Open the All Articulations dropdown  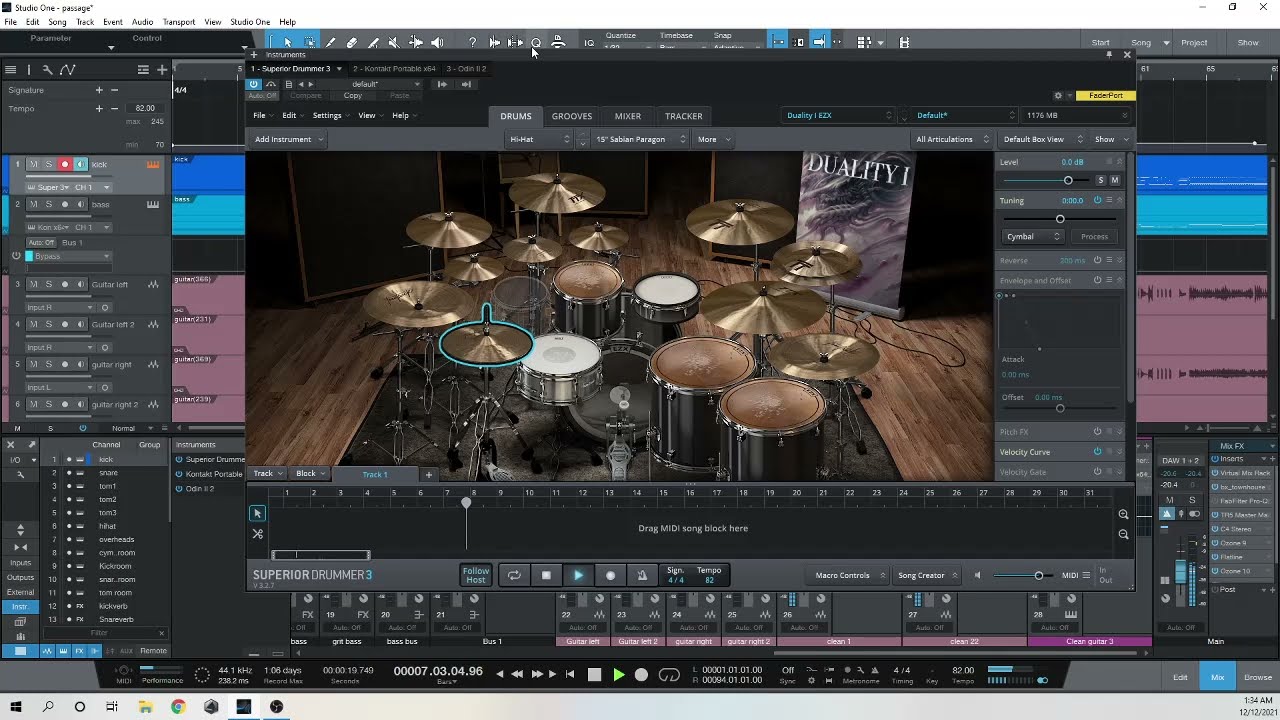pyautogui.click(x=952, y=139)
